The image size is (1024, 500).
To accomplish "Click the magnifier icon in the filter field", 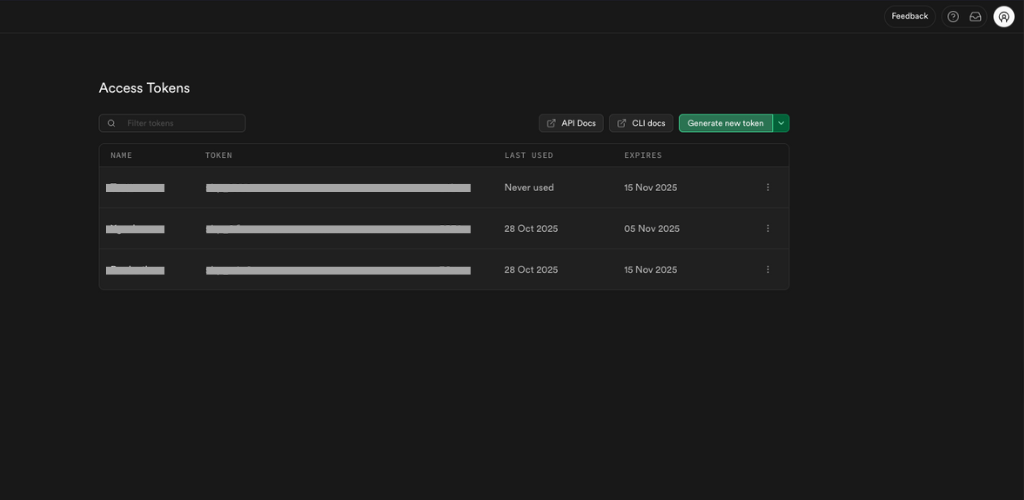I will tap(112, 123).
